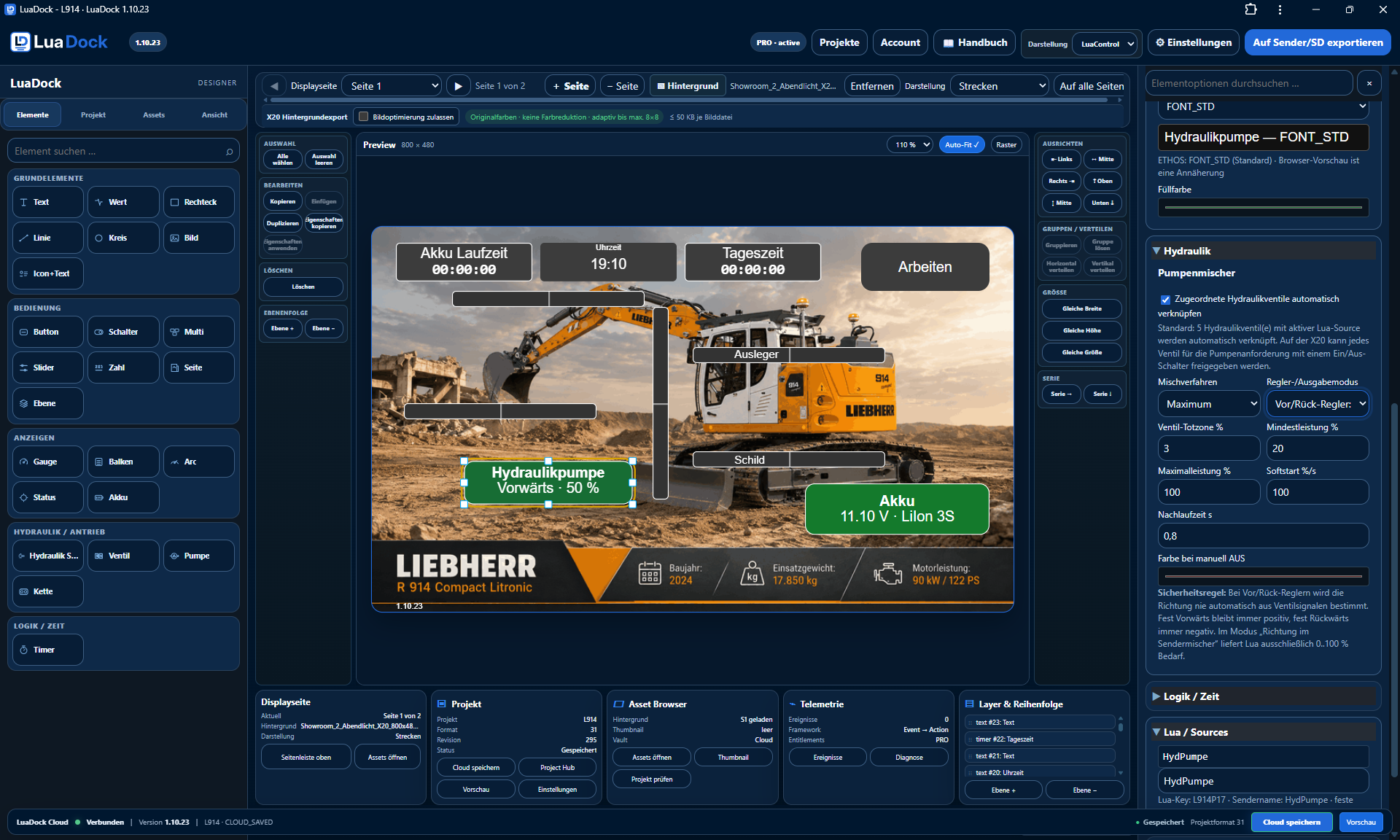Screen dimensions: 1400x840
Task: Insert a Slider control element
Action: click(x=48, y=367)
